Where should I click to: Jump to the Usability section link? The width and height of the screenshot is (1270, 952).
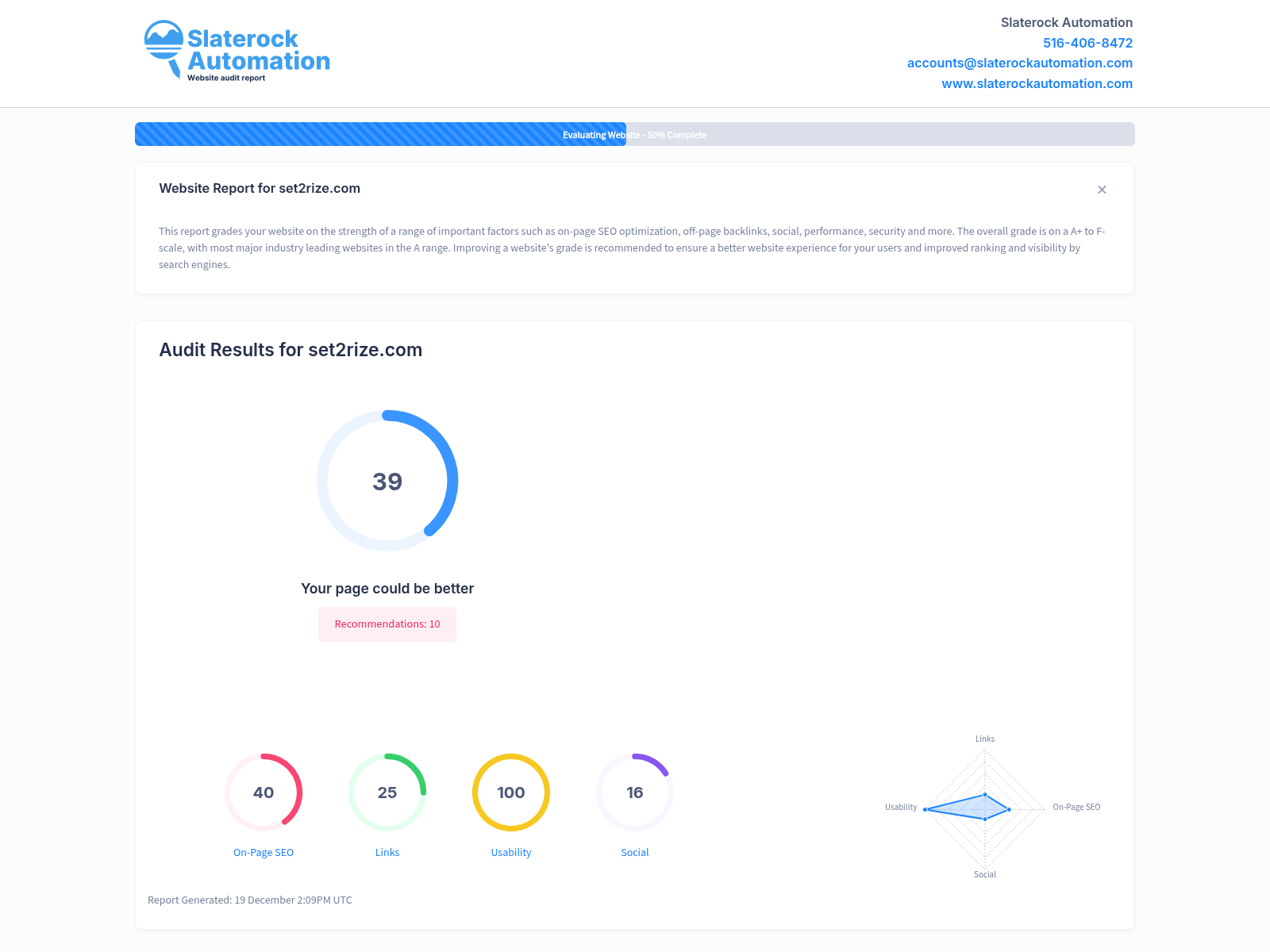tap(511, 852)
